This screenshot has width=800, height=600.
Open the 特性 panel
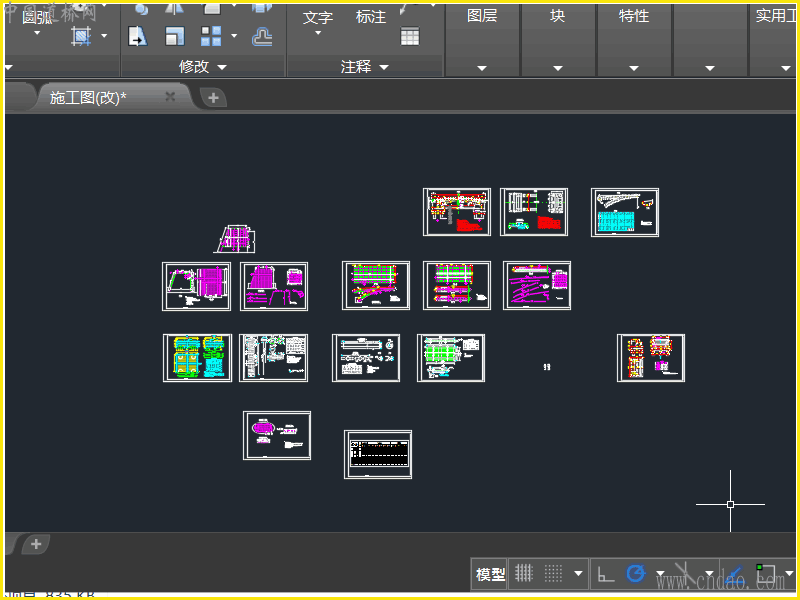point(633,17)
